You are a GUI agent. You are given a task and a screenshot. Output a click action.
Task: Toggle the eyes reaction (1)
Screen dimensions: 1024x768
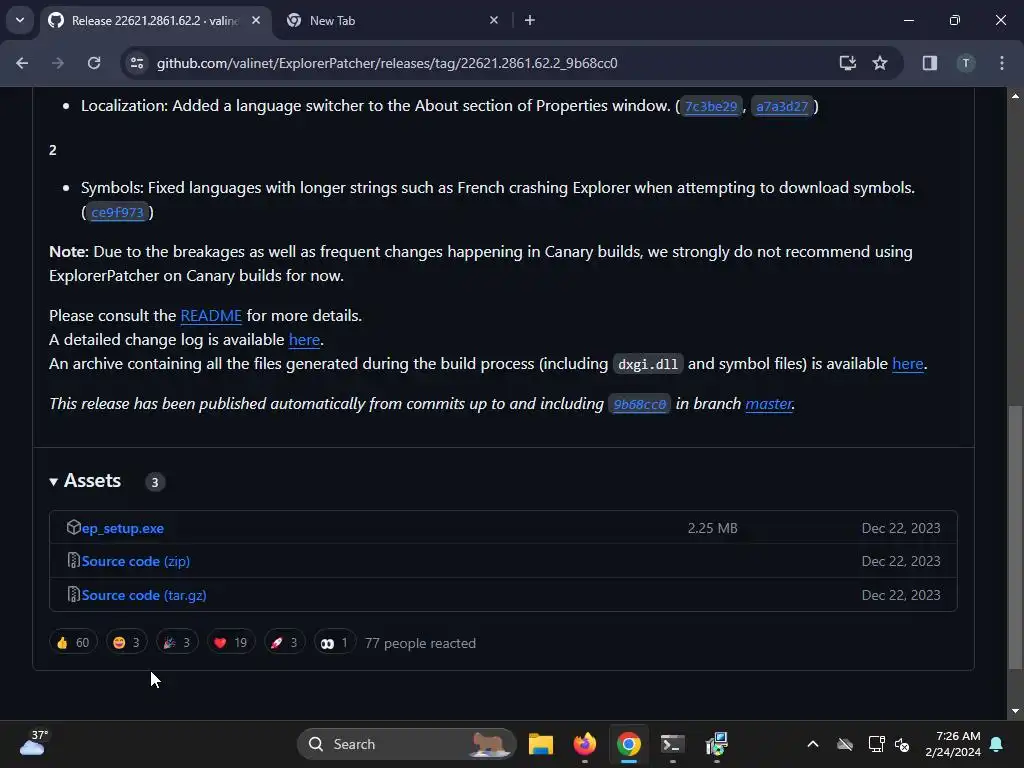tap(334, 643)
